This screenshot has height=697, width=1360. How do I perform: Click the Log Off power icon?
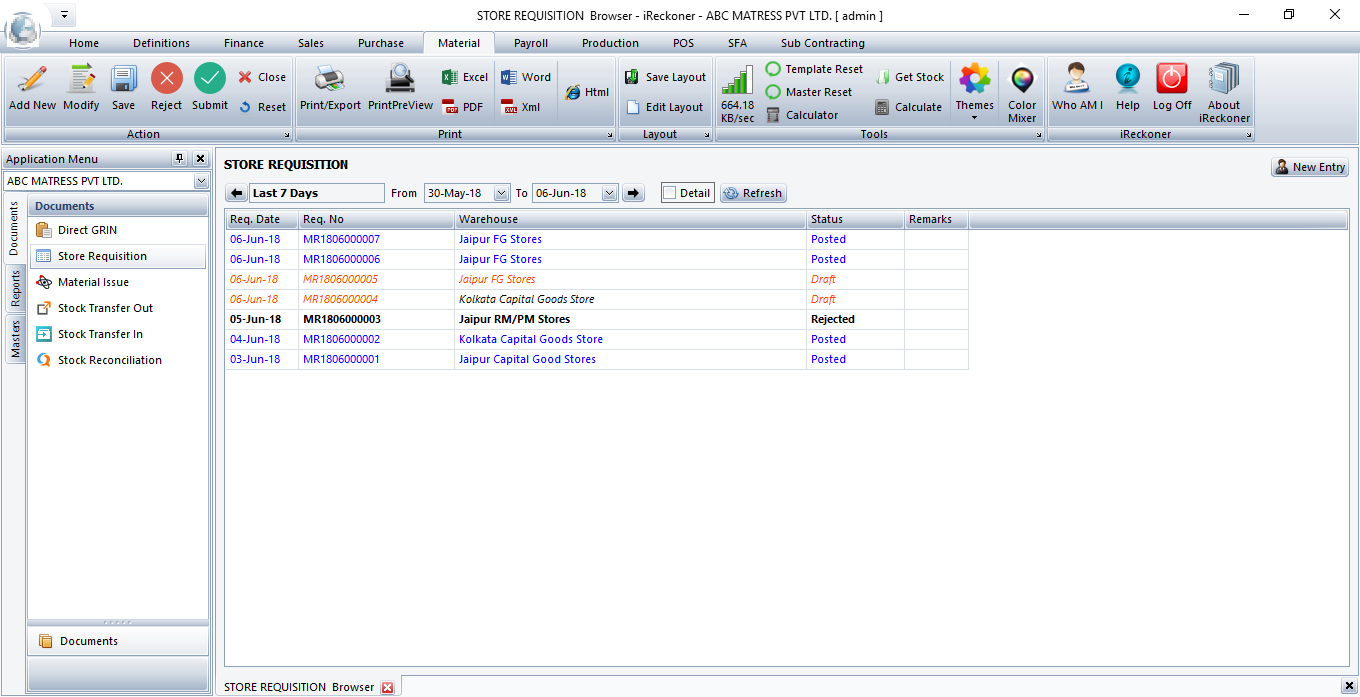1171,80
